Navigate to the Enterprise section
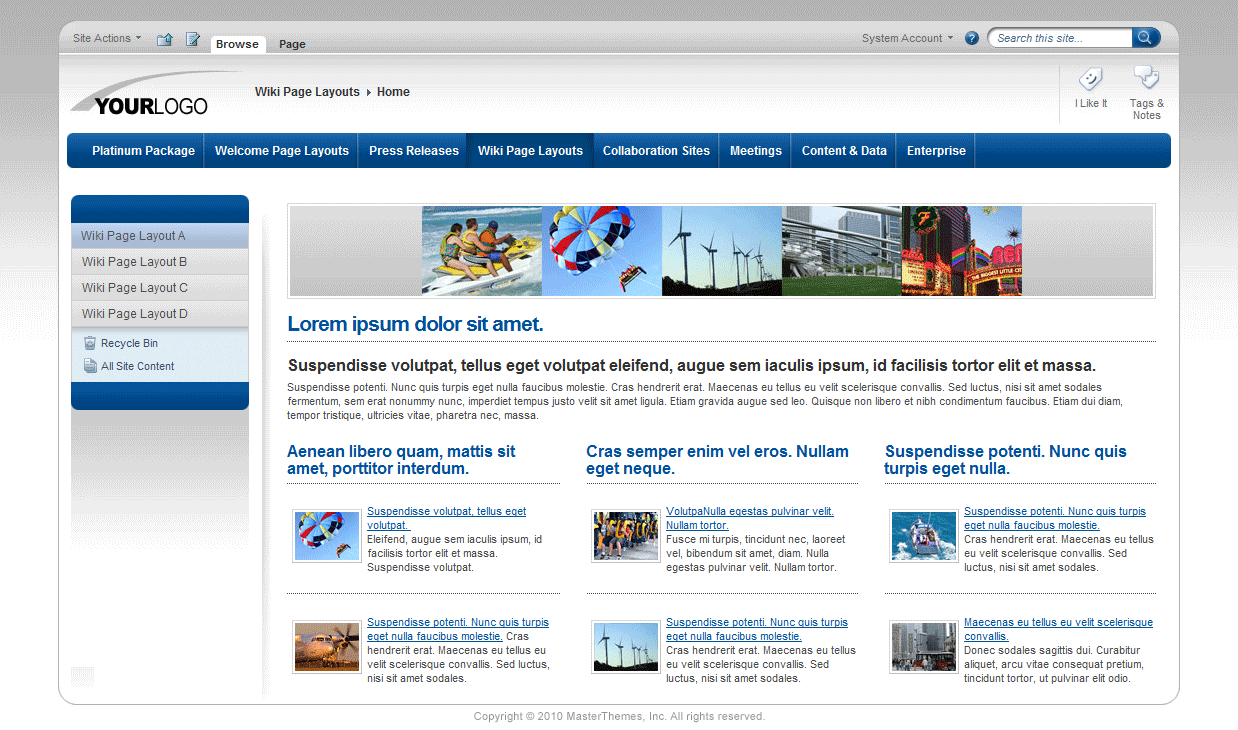 [935, 150]
